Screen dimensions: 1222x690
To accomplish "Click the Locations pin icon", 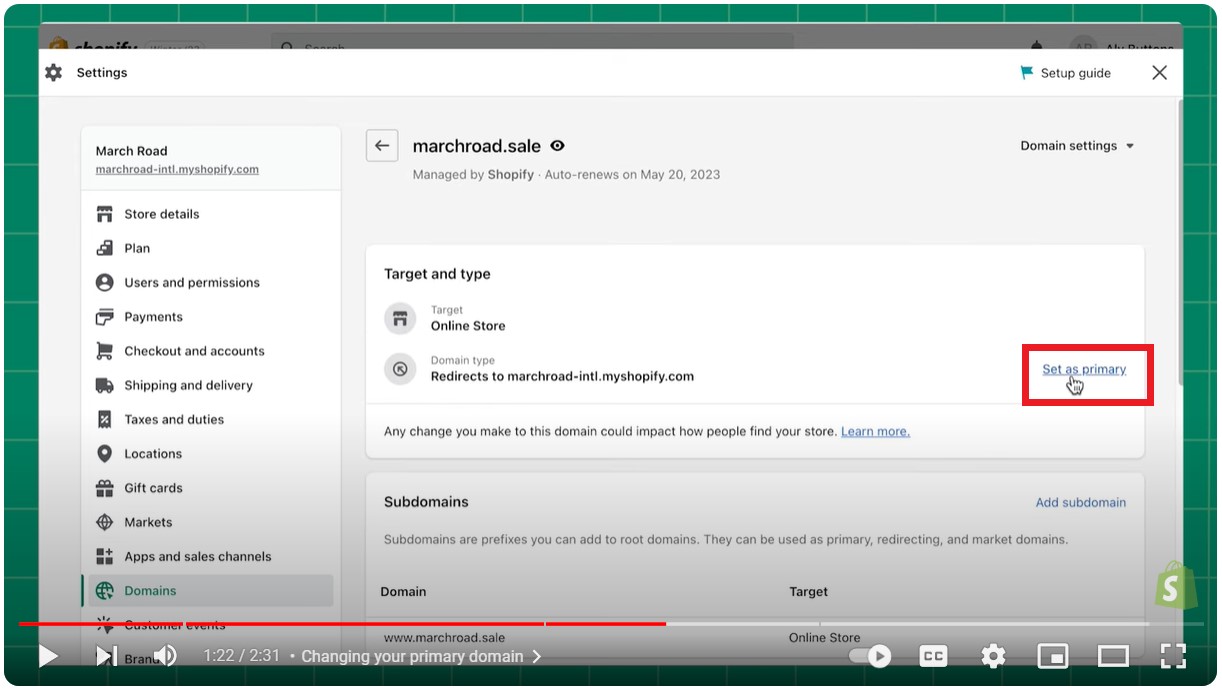I will [x=104, y=454].
